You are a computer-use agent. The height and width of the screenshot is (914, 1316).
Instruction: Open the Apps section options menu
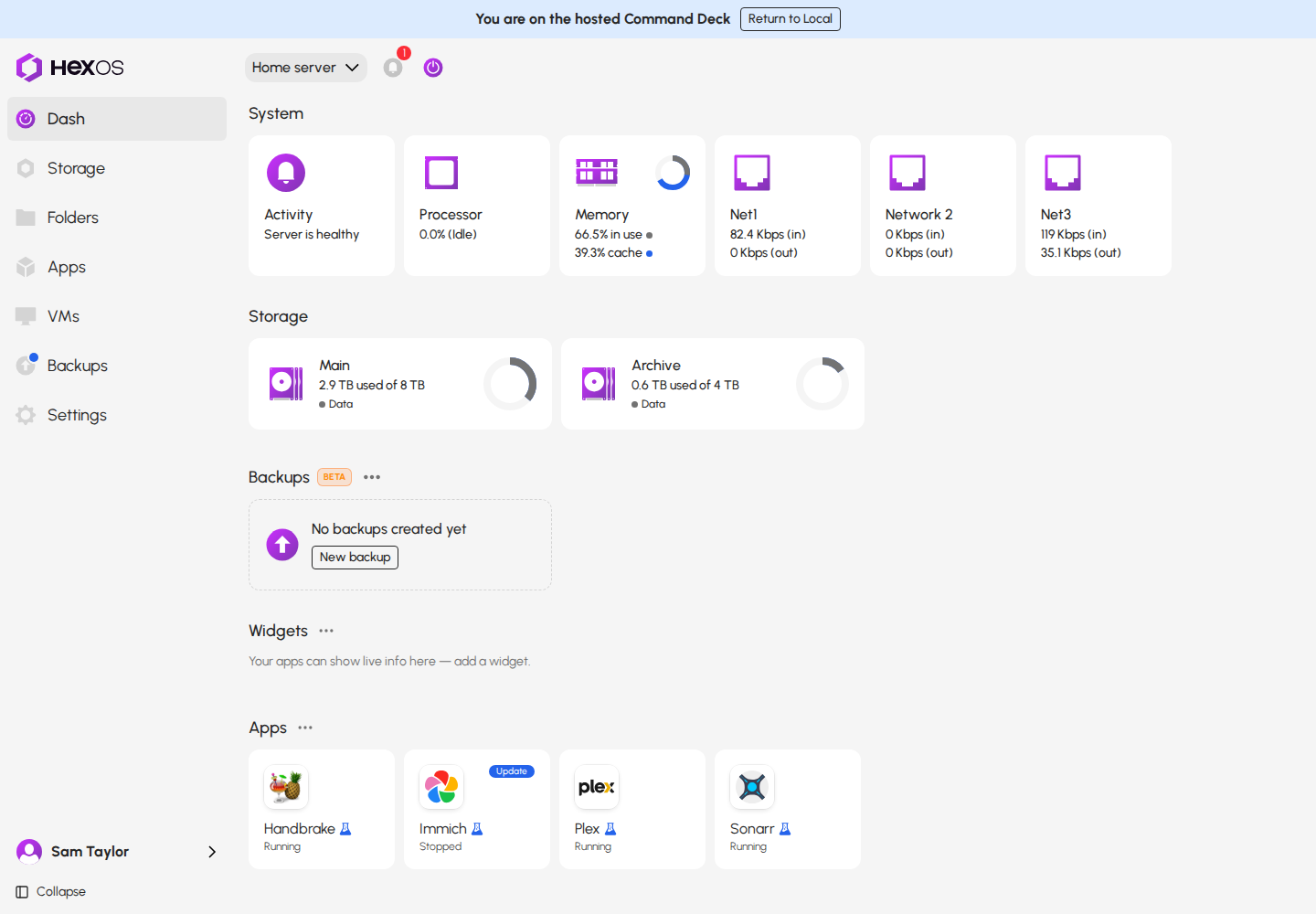(x=305, y=728)
